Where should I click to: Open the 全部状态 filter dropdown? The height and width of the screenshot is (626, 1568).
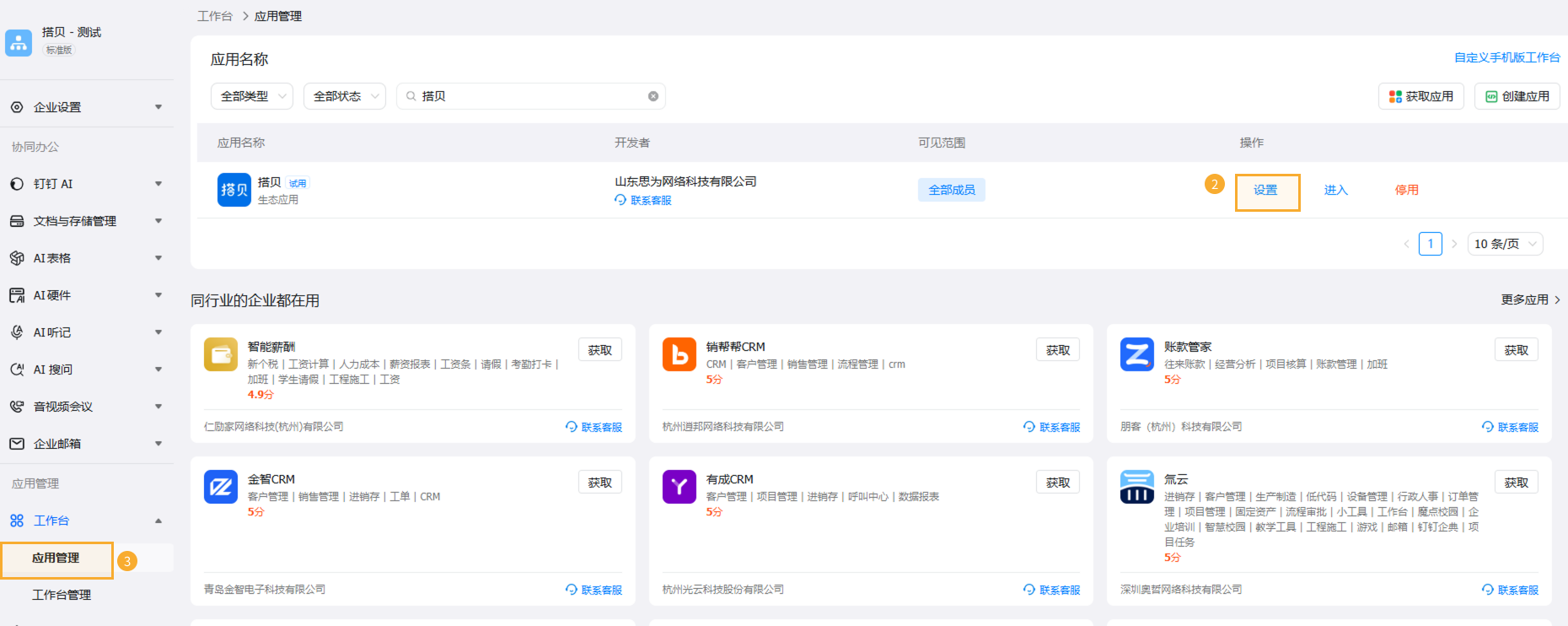click(345, 96)
